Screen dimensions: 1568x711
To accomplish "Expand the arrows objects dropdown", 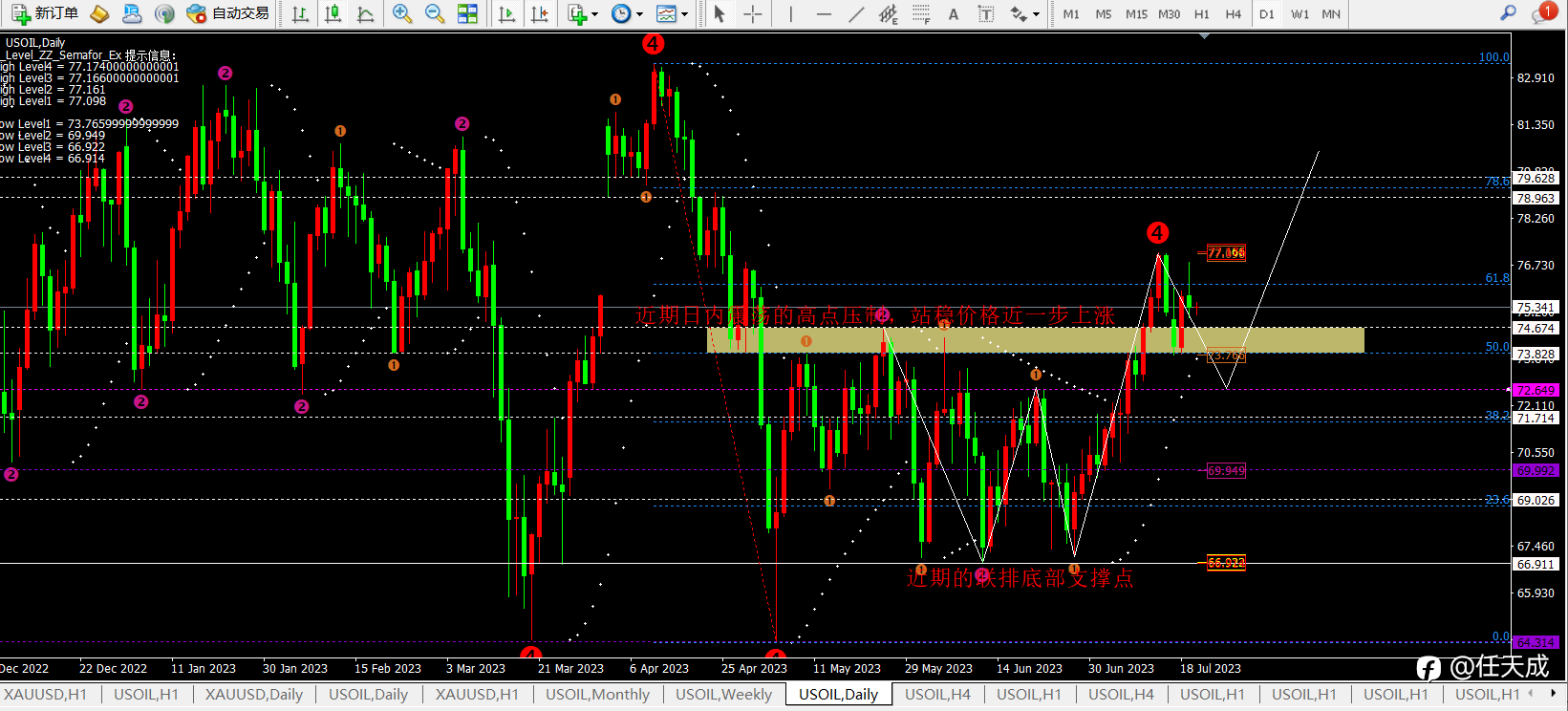I will tap(1036, 14).
